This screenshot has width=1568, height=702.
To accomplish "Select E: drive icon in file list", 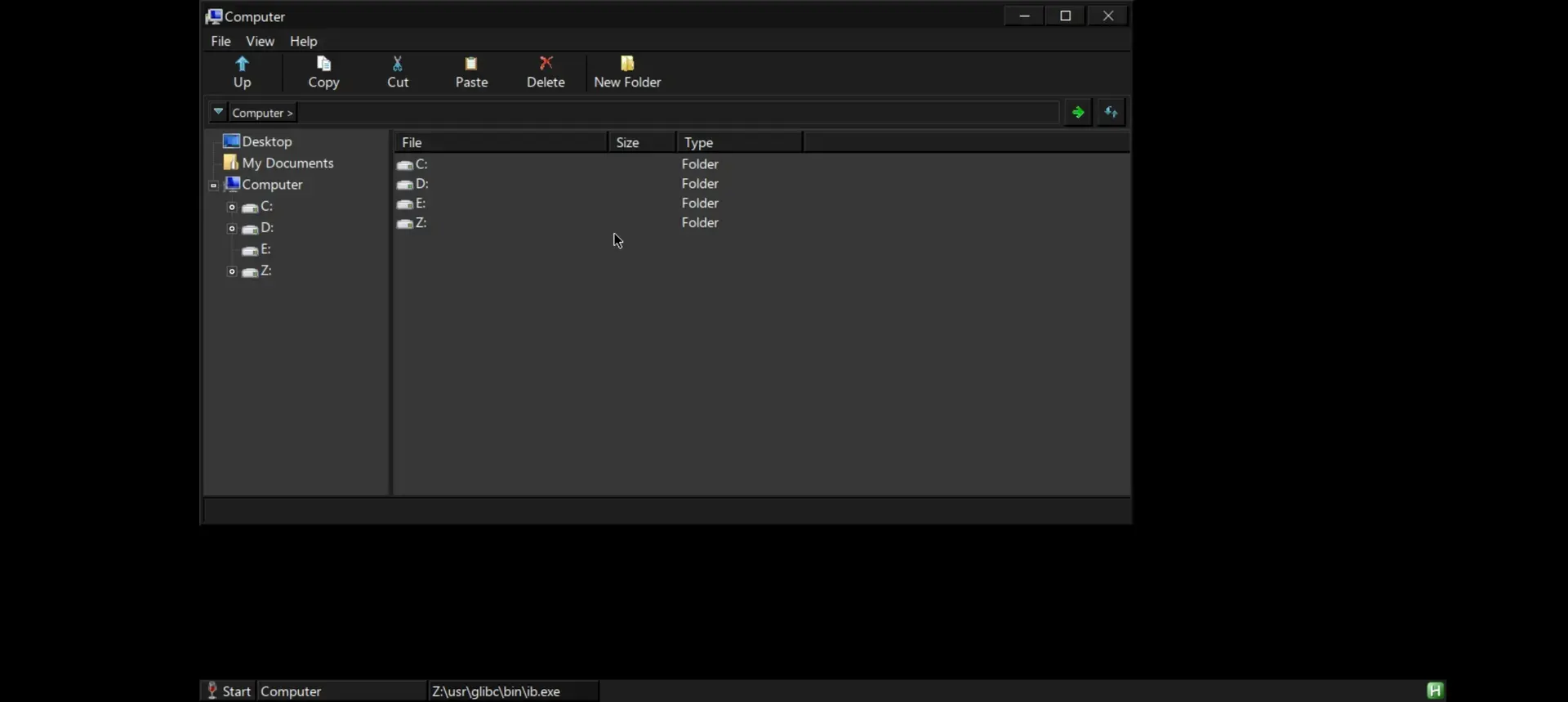I will pos(404,203).
